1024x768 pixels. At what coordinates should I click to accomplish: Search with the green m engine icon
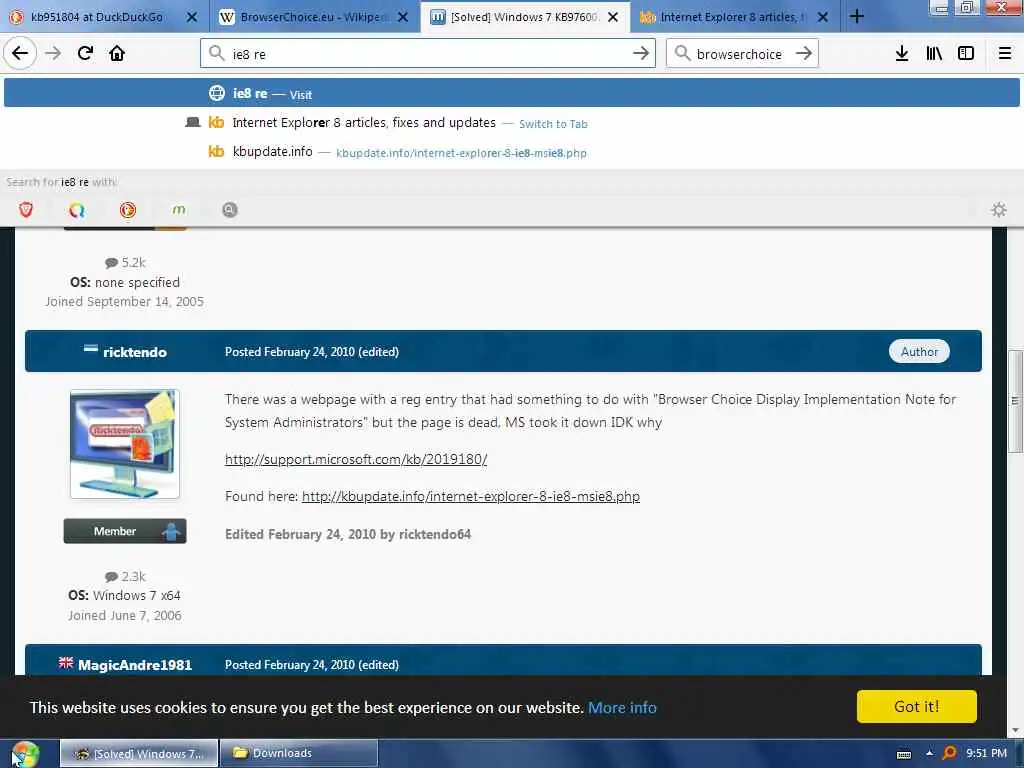tap(179, 210)
